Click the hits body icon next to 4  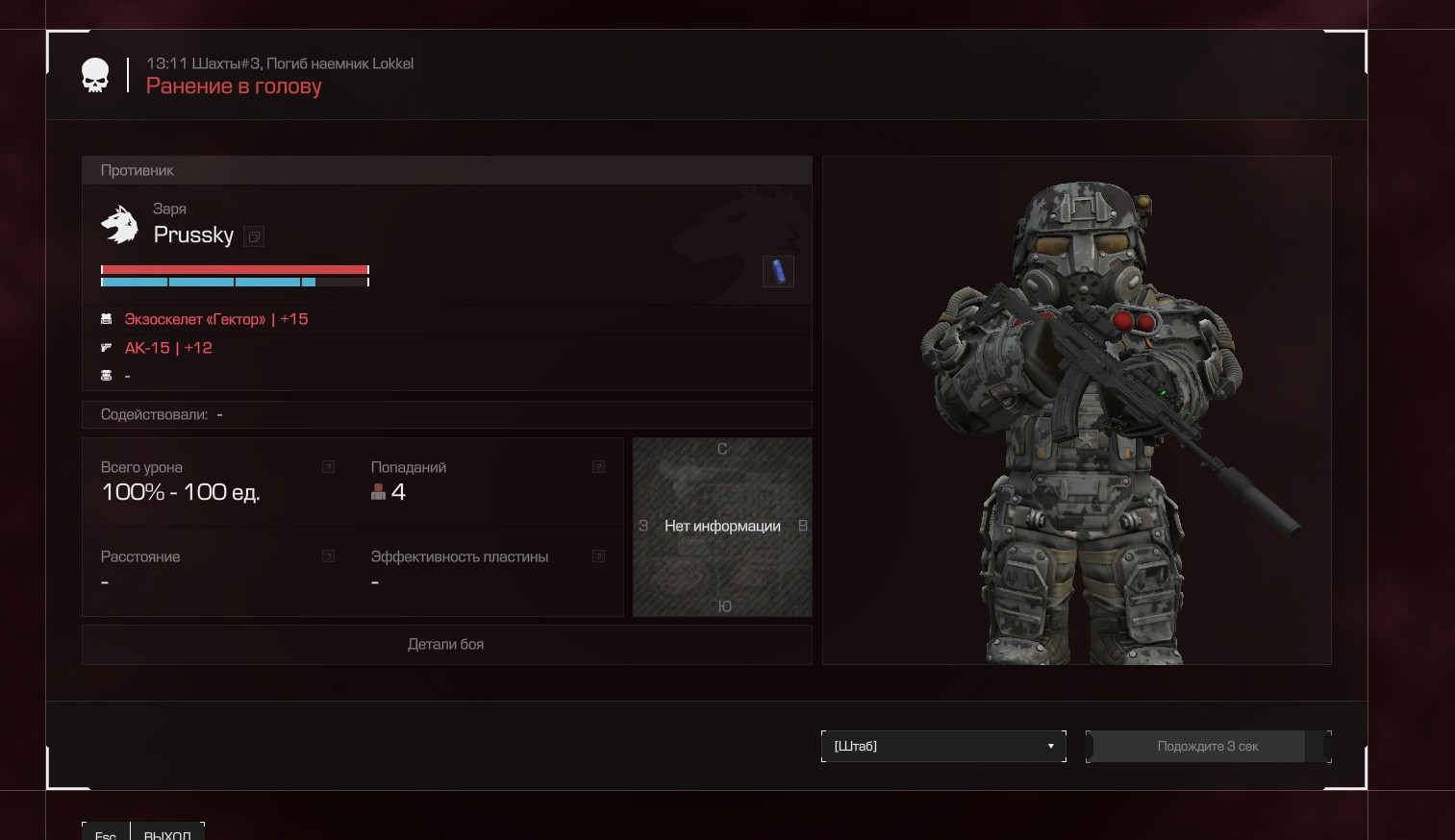pos(378,492)
